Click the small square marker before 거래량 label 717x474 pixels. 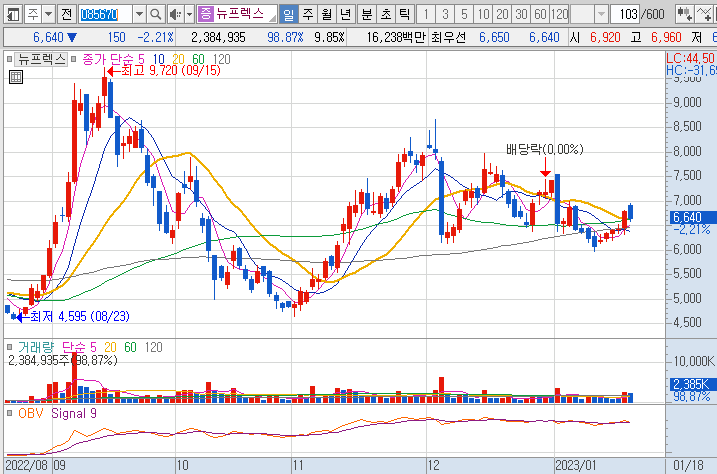click(x=9, y=347)
